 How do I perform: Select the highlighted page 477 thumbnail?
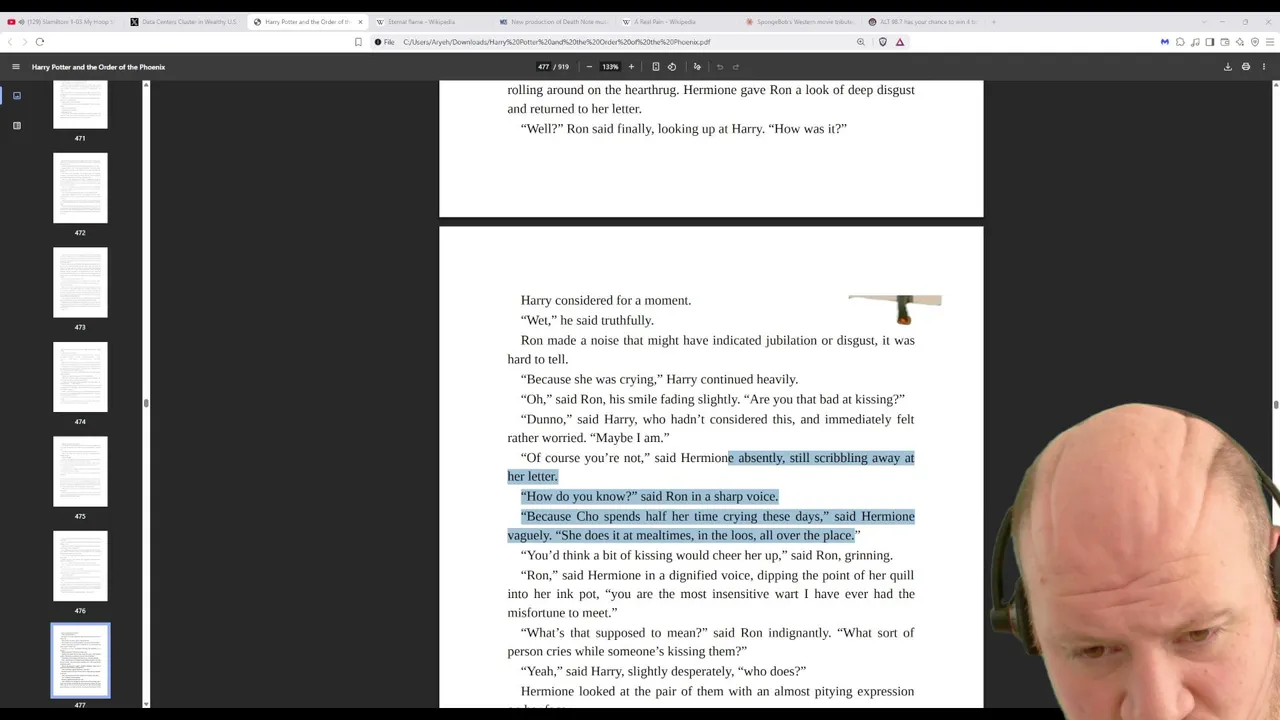pos(80,660)
